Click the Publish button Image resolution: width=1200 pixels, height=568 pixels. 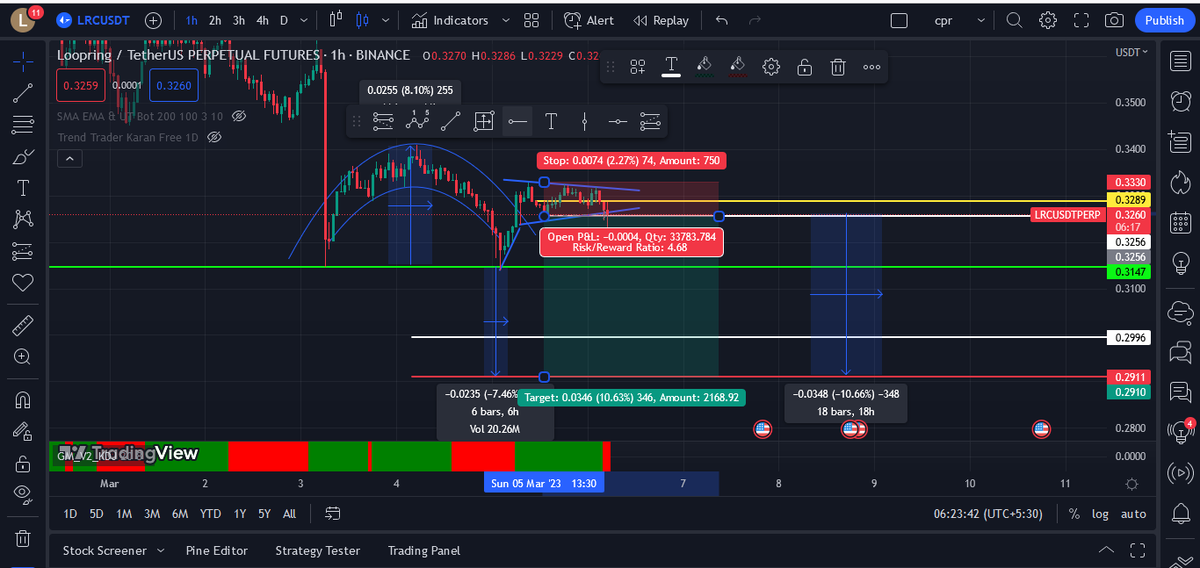(x=1164, y=20)
